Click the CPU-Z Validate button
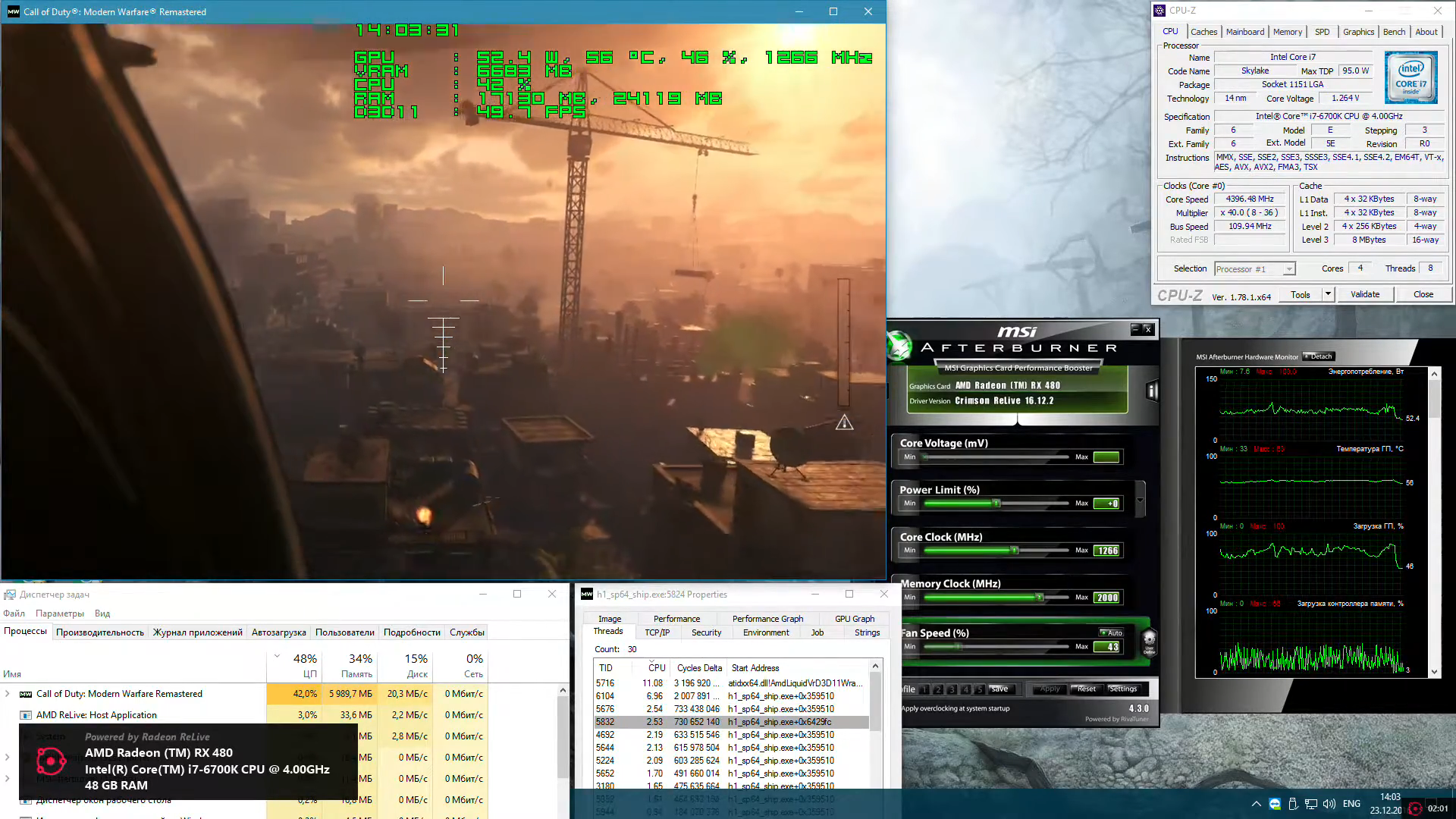Image resolution: width=1456 pixels, height=819 pixels. (1364, 294)
